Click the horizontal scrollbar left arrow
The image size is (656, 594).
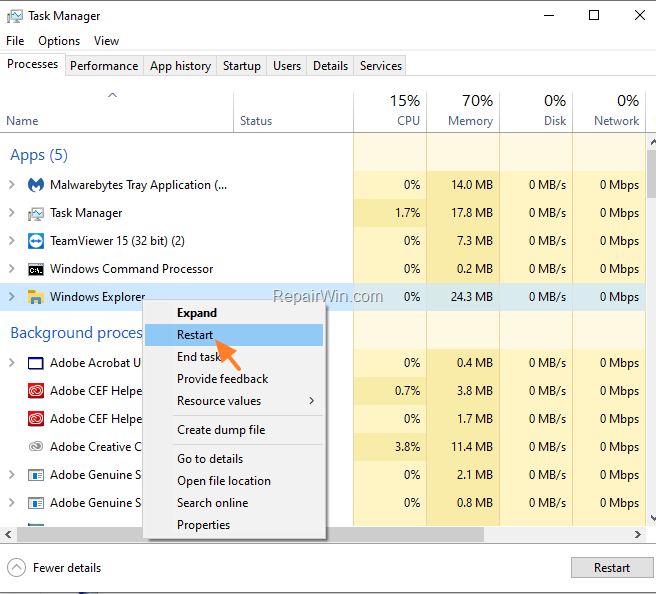pyautogui.click(x=8, y=535)
